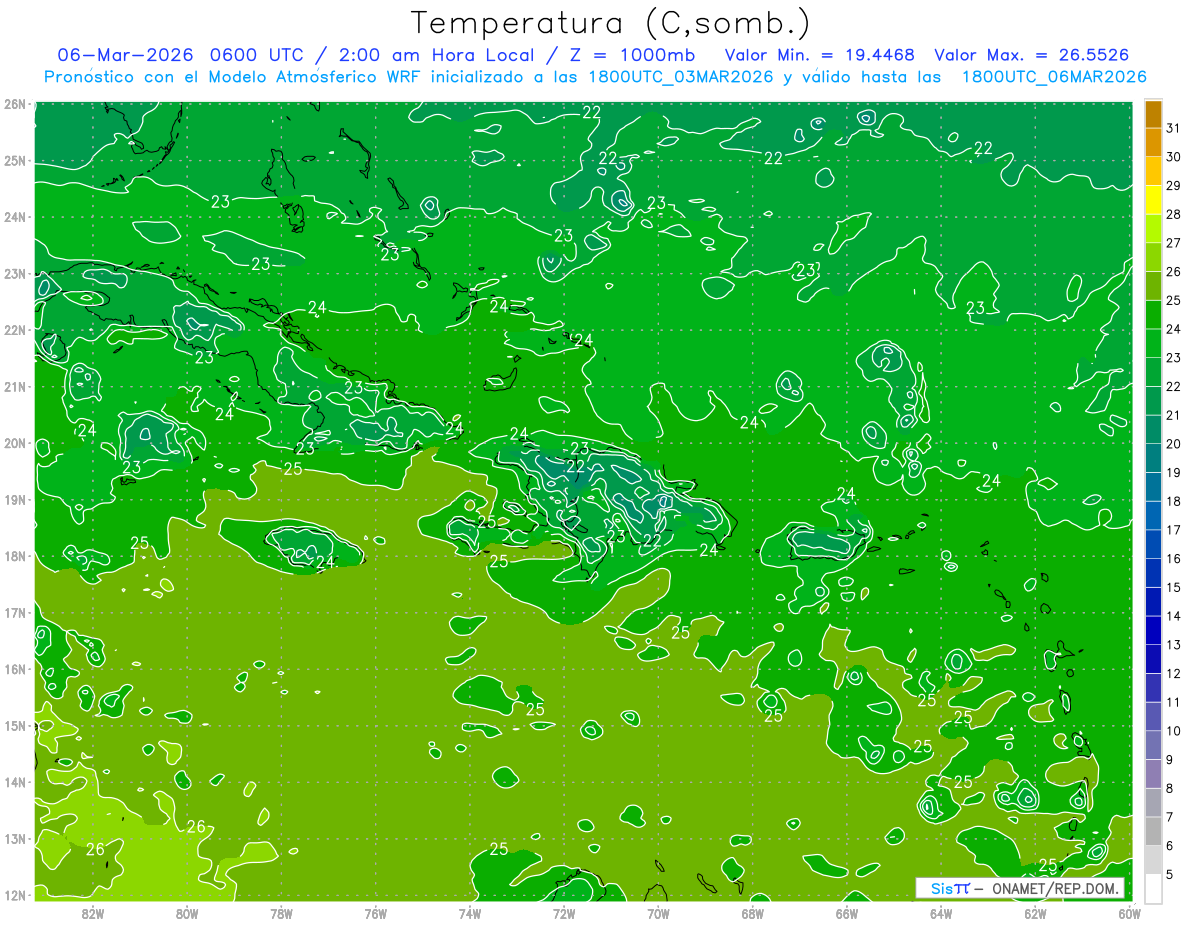Click legend value '18' on color scale
The height and width of the screenshot is (927, 1200).
(x=1173, y=501)
